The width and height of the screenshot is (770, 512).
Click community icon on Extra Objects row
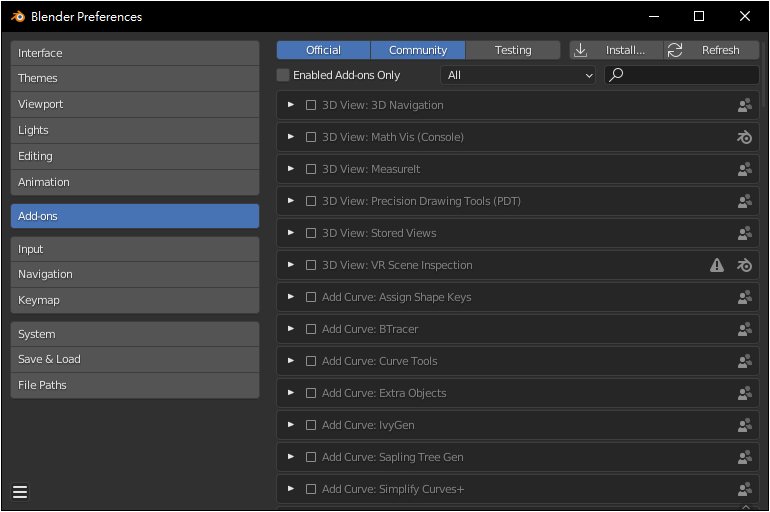(x=744, y=393)
